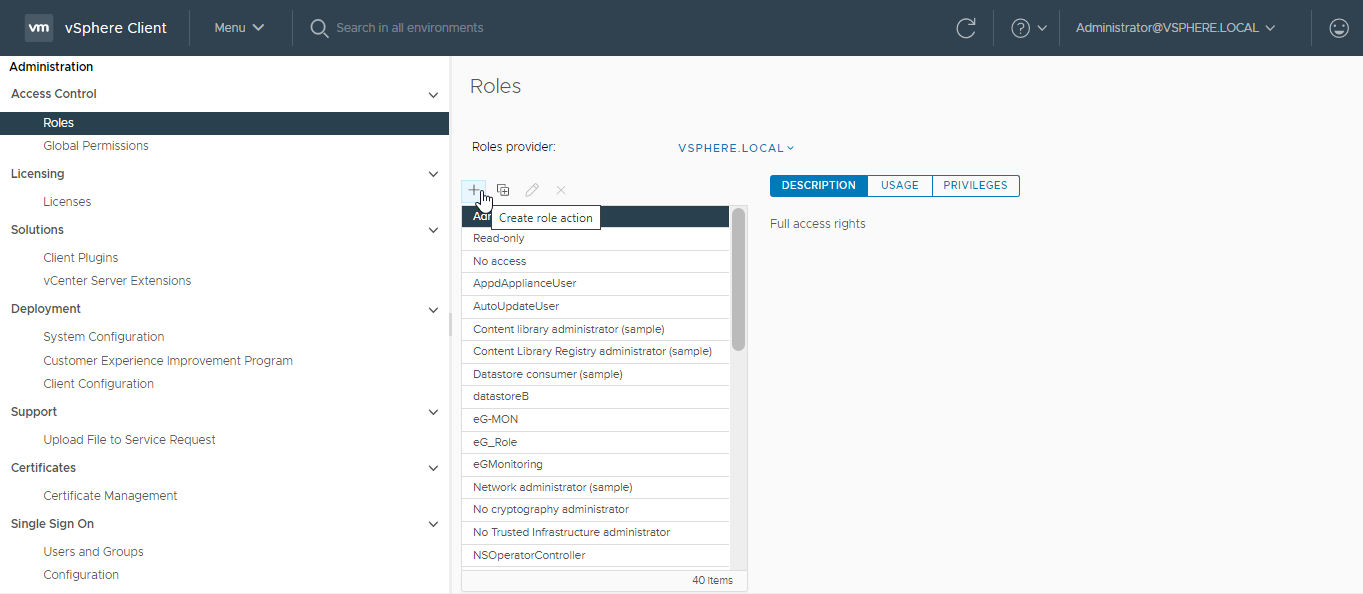Screen dimensions: 1363x594
Task: Select the Read-only role
Action: pos(595,239)
